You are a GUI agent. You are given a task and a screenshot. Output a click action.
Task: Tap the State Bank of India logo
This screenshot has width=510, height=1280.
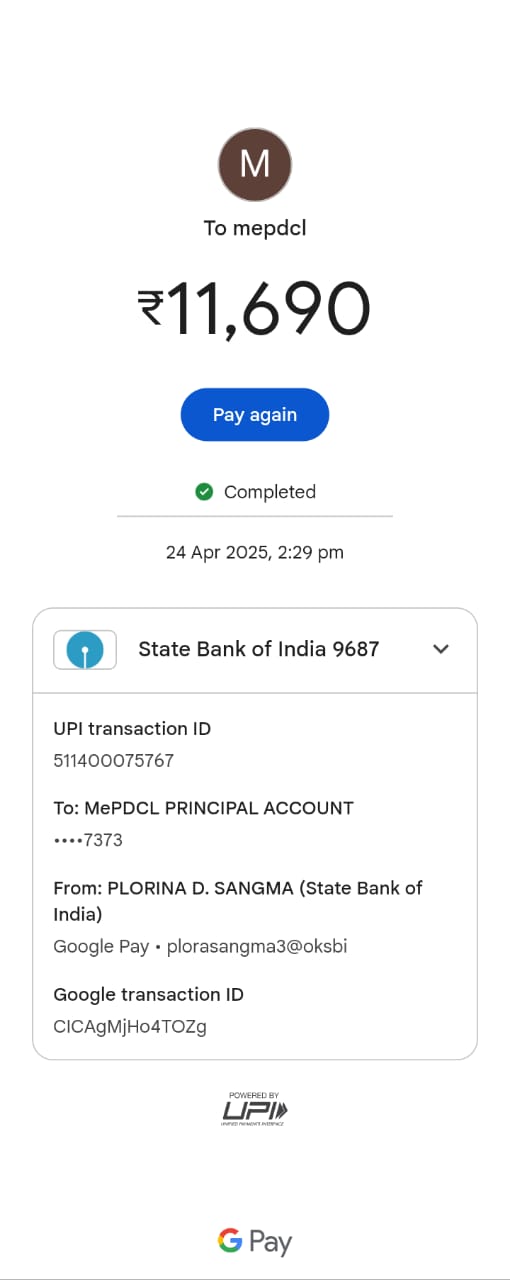tap(85, 649)
